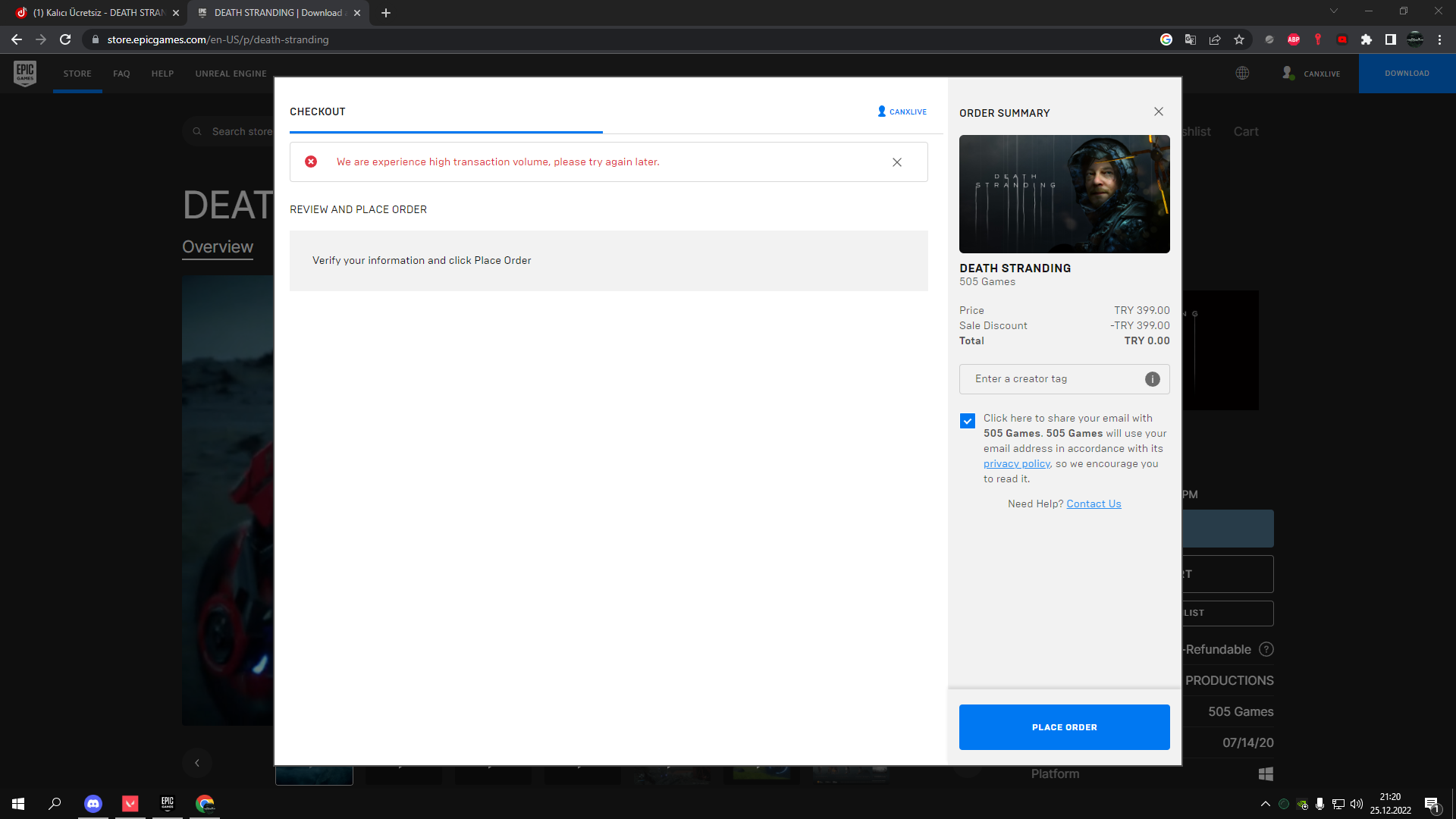Screen dimensions: 1456x819
Task: Dismiss the high transaction volume error message
Action: pos(897,162)
